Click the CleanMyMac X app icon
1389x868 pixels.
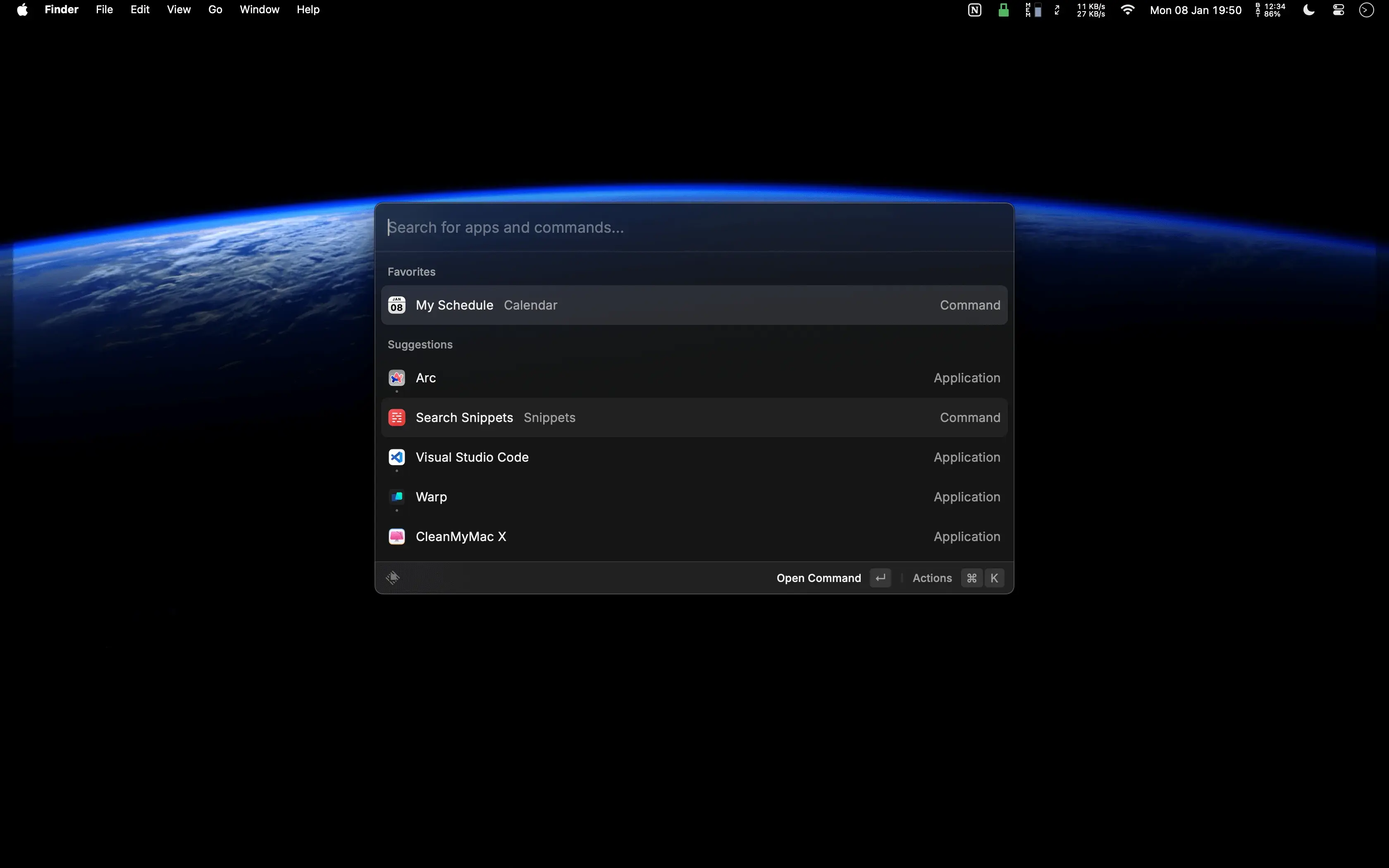coord(396,536)
